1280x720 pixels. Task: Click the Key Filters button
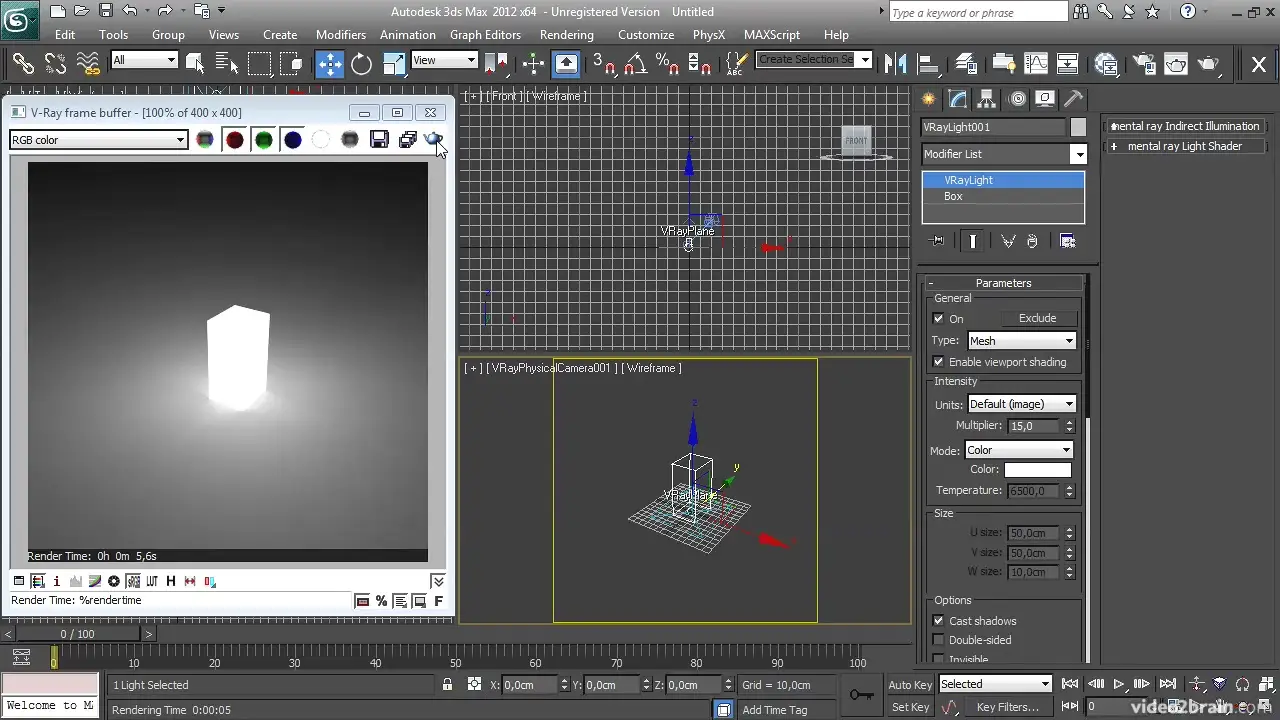pos(1007,707)
